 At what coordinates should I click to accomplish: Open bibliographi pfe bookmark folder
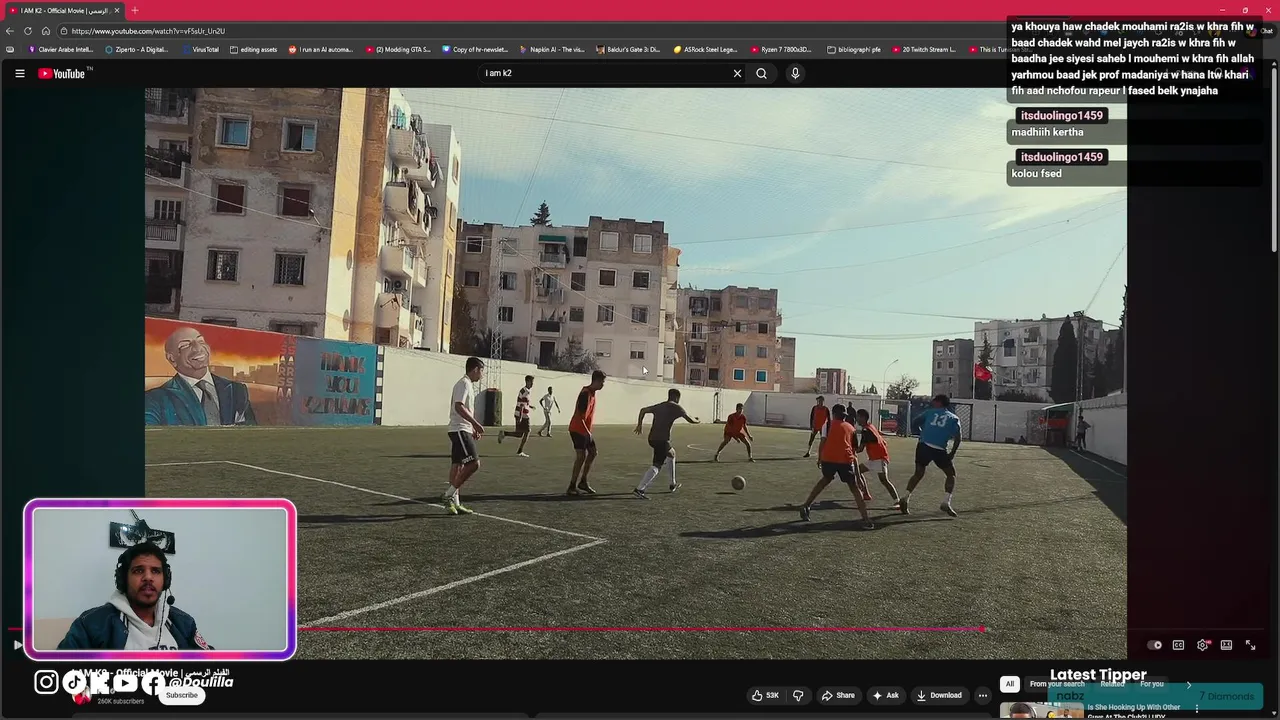854,49
